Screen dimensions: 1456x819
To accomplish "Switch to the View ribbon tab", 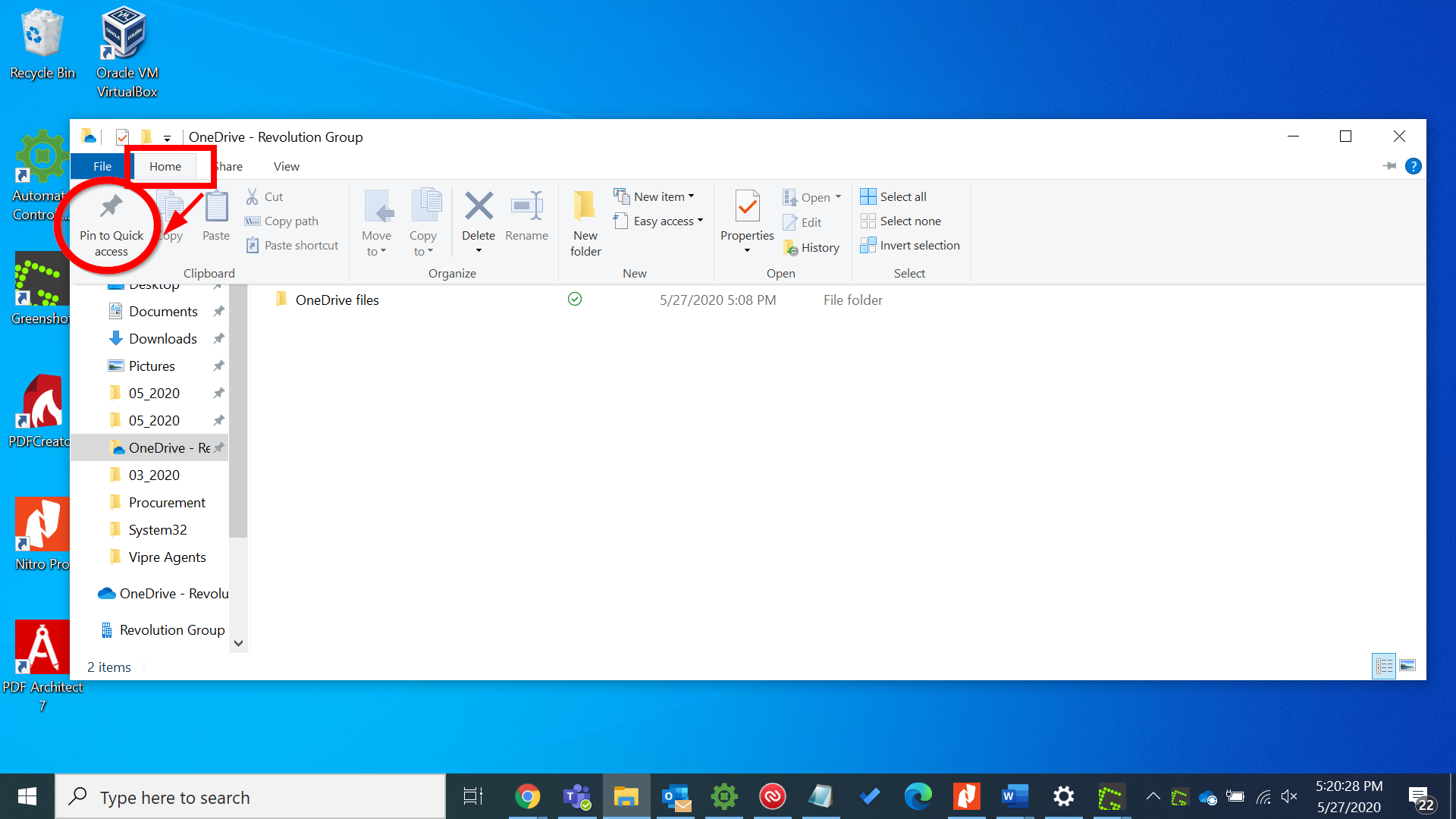I will [x=287, y=166].
